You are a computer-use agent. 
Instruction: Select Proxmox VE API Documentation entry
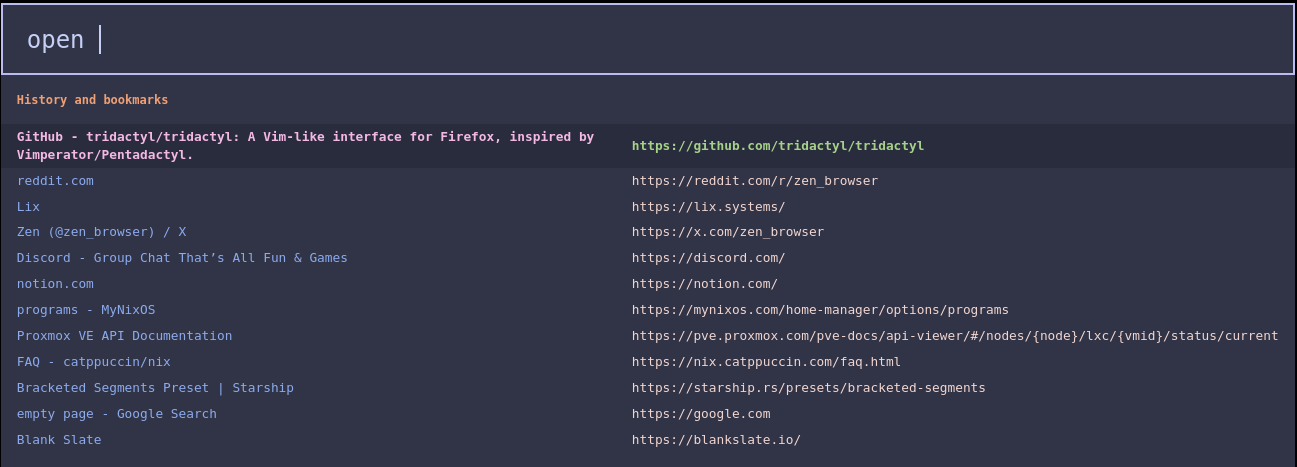point(124,336)
